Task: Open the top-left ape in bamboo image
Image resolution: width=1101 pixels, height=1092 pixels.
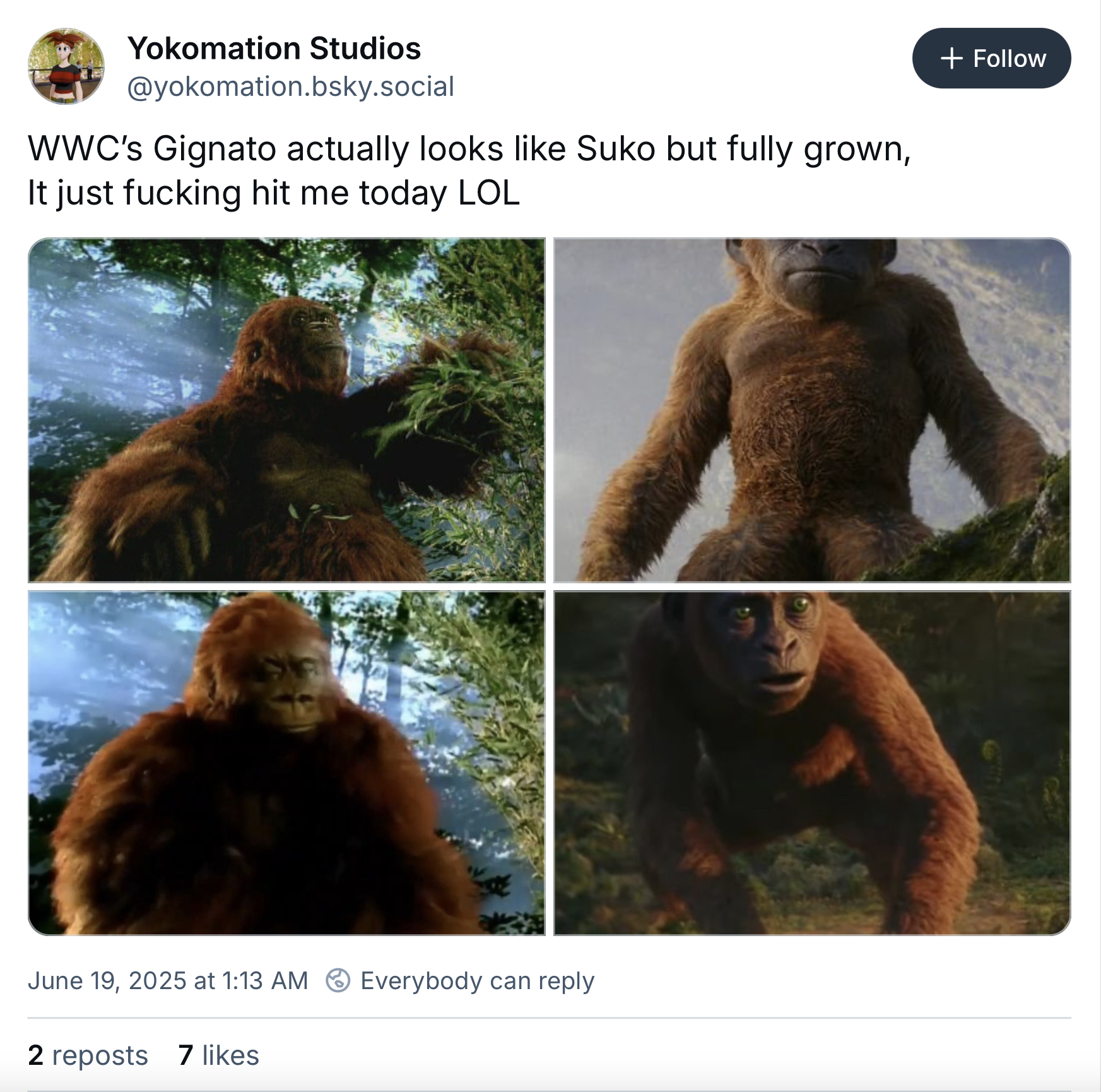Action: click(x=286, y=410)
